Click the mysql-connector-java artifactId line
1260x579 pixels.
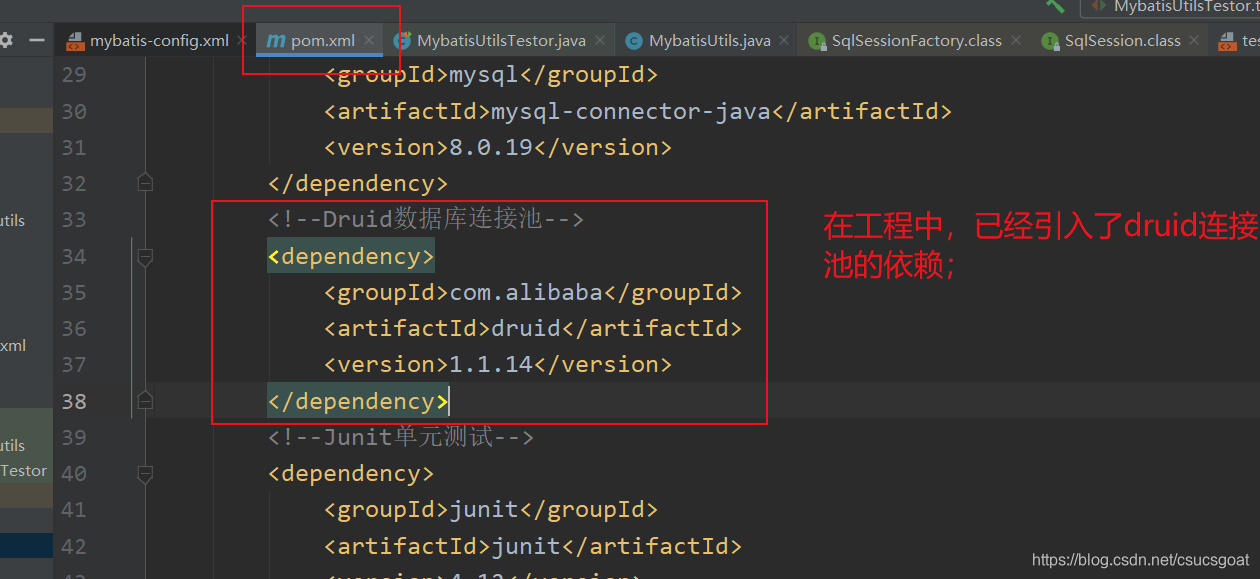click(637, 111)
